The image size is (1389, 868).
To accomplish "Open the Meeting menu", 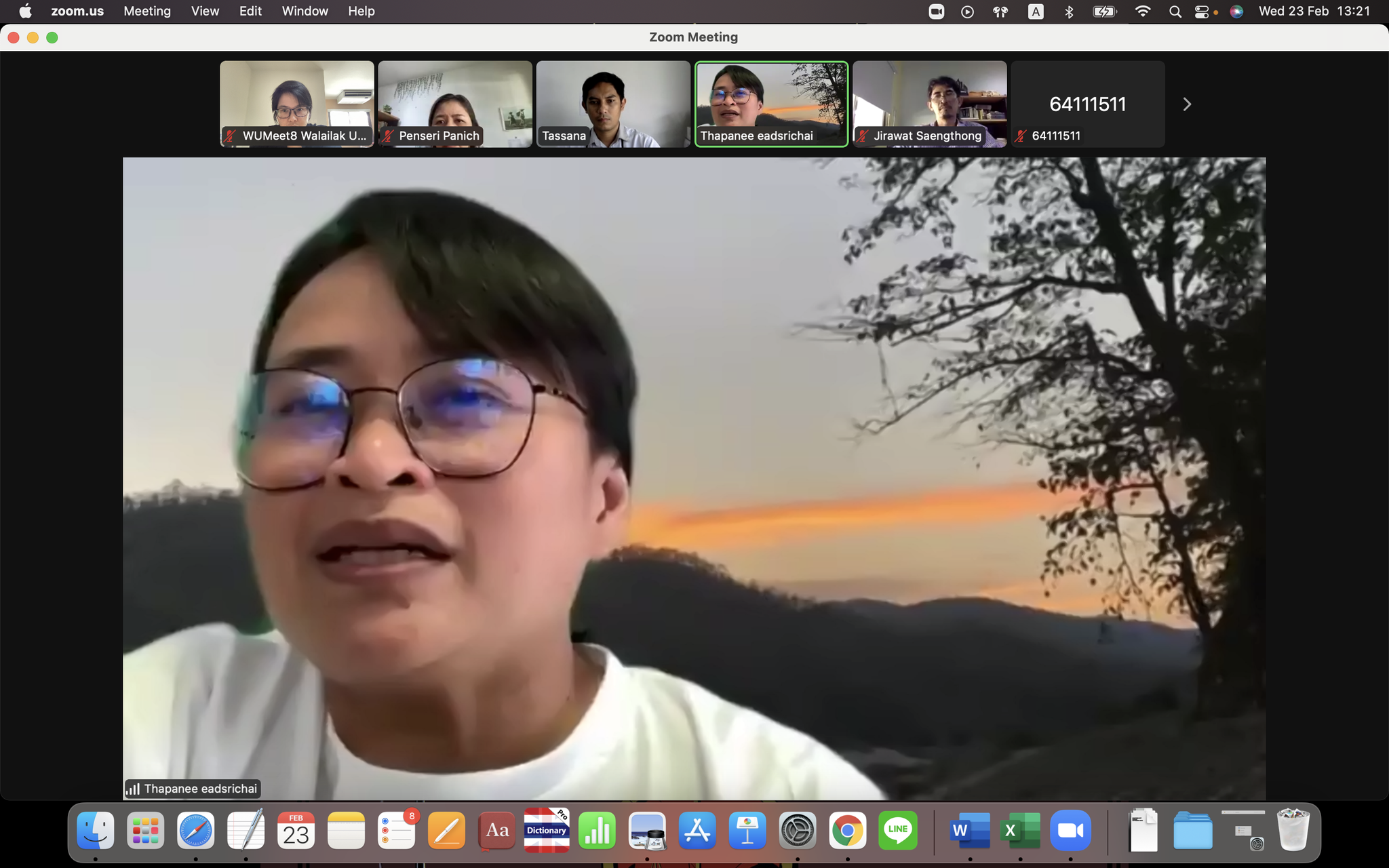I will [x=146, y=11].
